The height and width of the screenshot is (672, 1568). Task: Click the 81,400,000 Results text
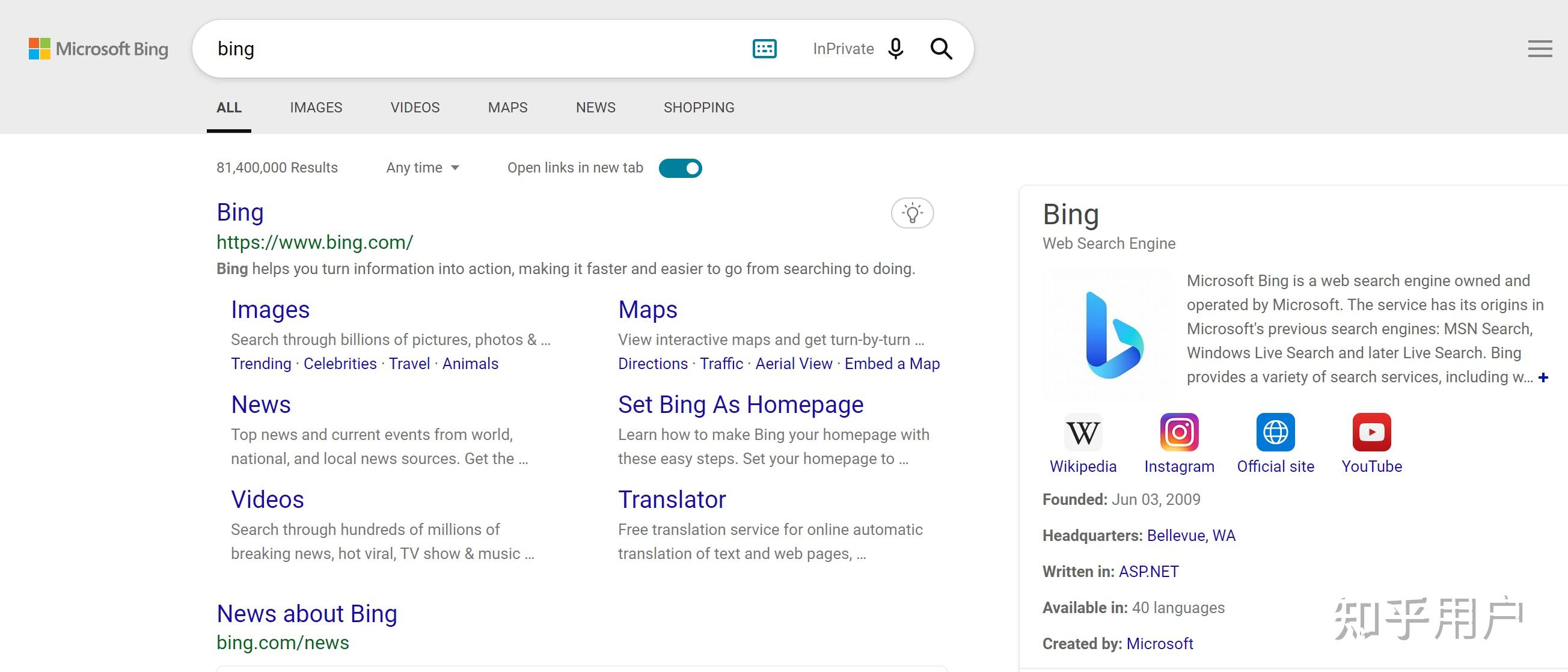pyautogui.click(x=277, y=168)
